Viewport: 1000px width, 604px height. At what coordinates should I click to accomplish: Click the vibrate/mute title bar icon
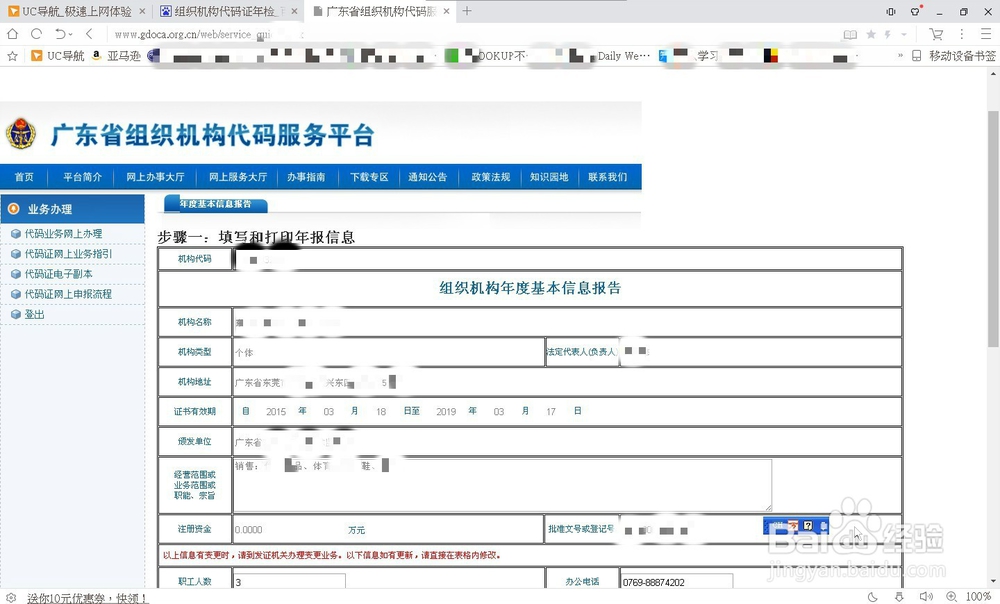click(x=891, y=11)
